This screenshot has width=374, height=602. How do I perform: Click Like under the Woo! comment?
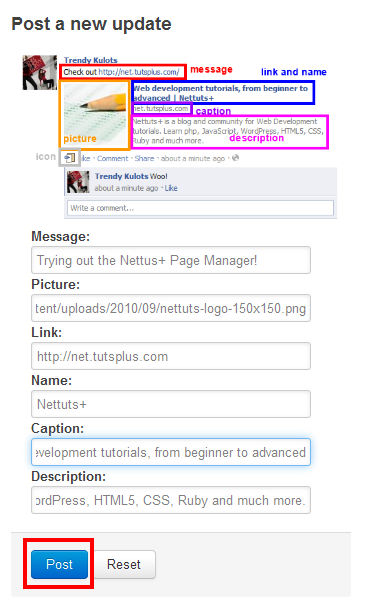pos(171,188)
